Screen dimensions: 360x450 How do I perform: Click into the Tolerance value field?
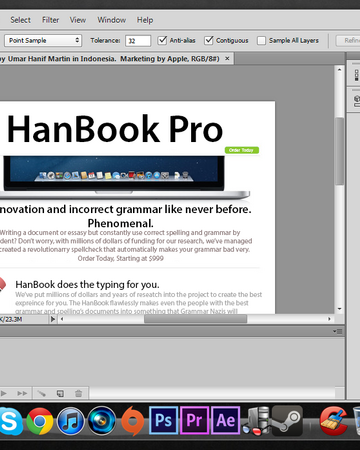tap(138, 41)
